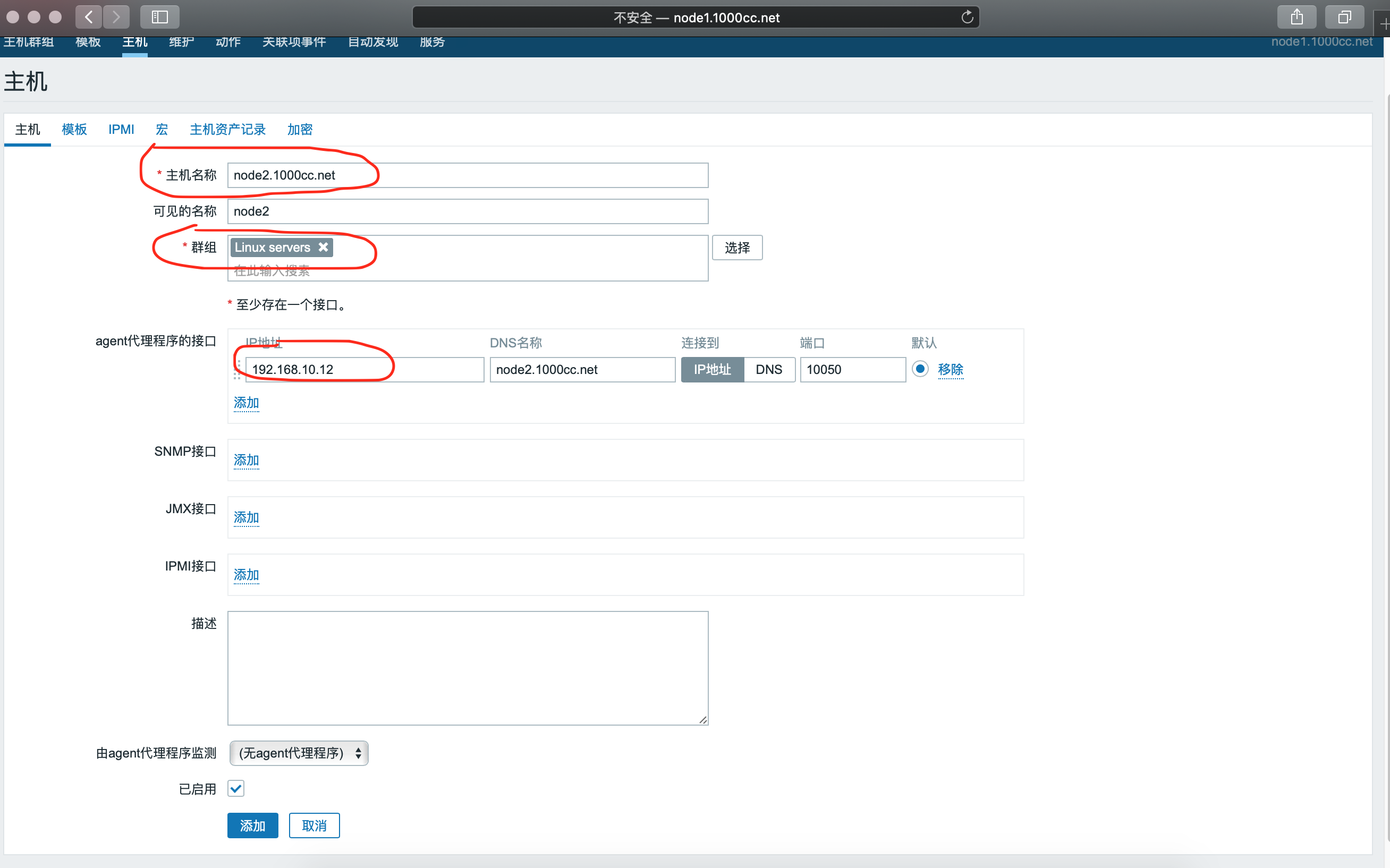Select the default interface radio button
The image size is (1390, 868).
click(920, 369)
